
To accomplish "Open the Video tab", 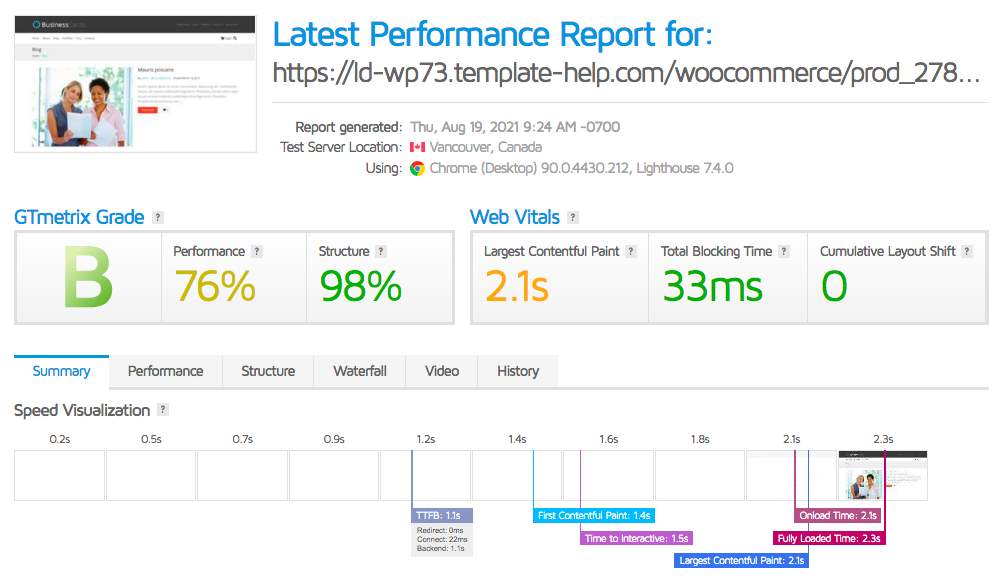I will pos(442,371).
